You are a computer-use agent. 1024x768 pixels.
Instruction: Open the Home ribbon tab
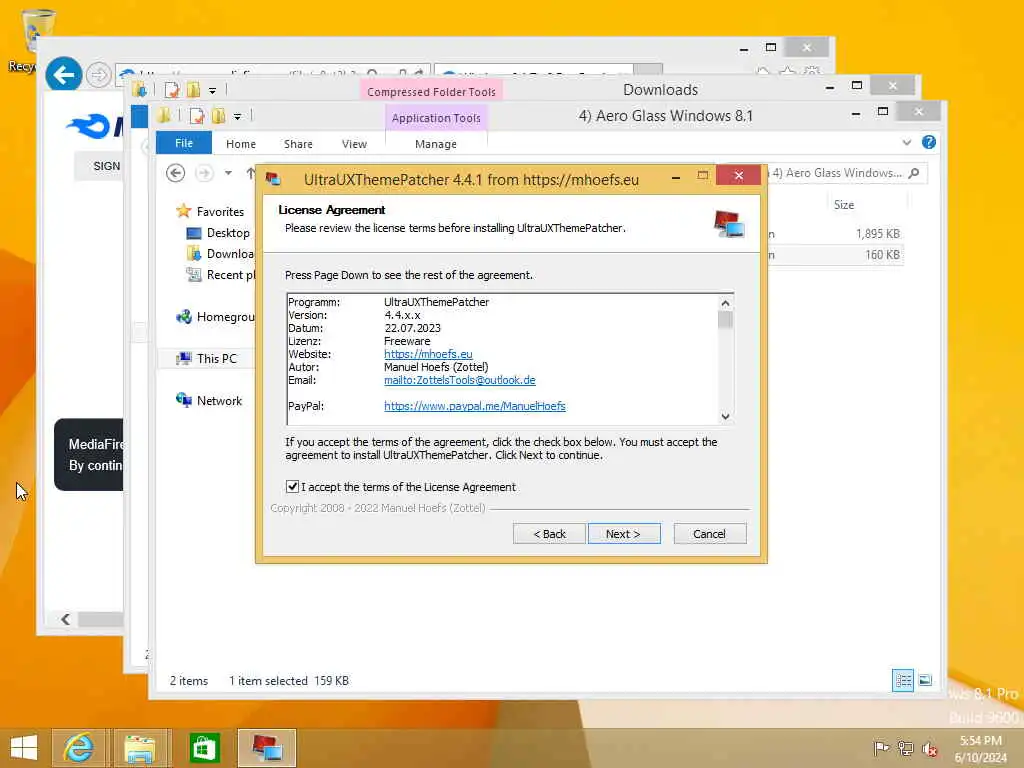[x=241, y=144]
